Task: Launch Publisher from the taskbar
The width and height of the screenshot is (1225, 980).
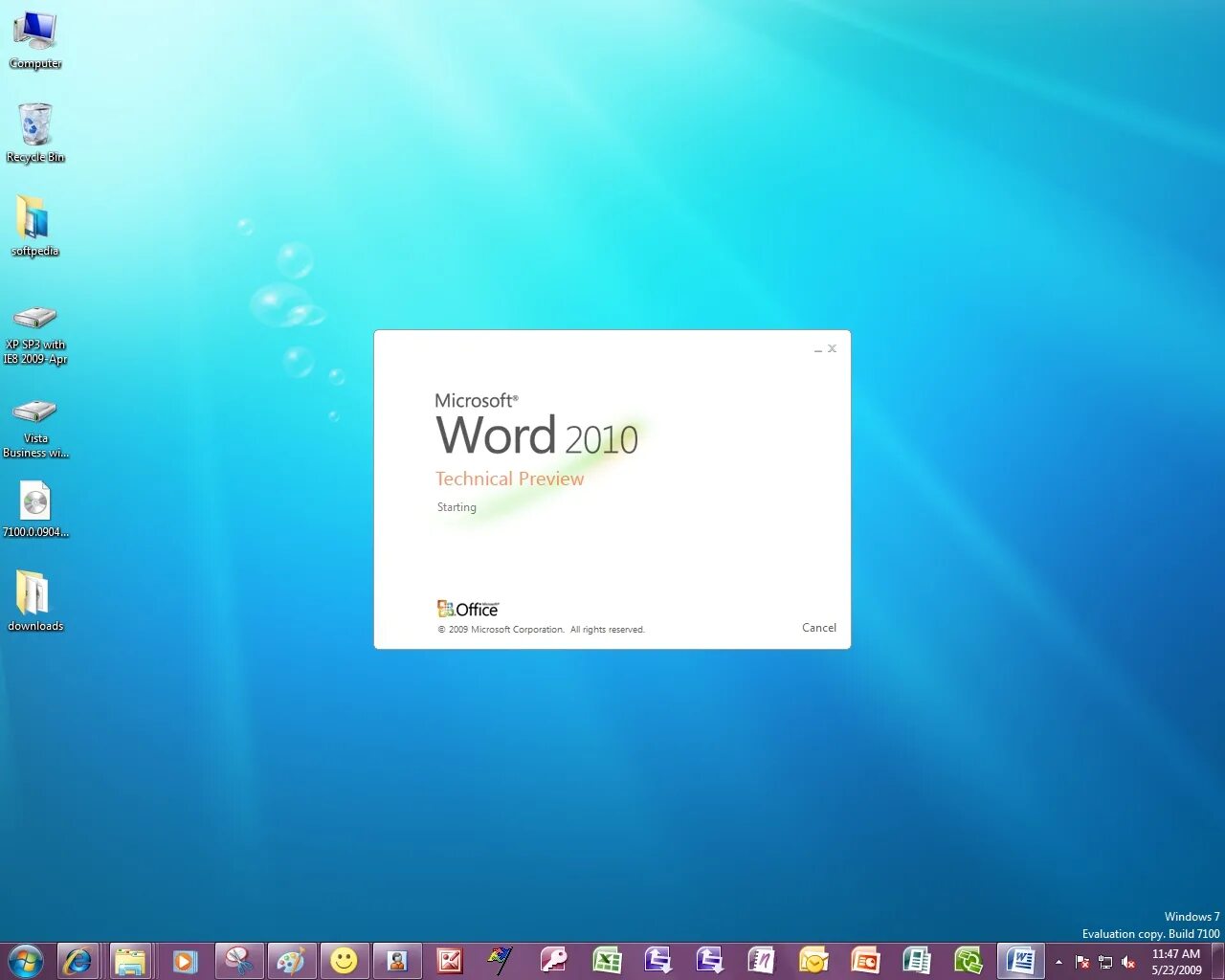Action: (x=917, y=960)
